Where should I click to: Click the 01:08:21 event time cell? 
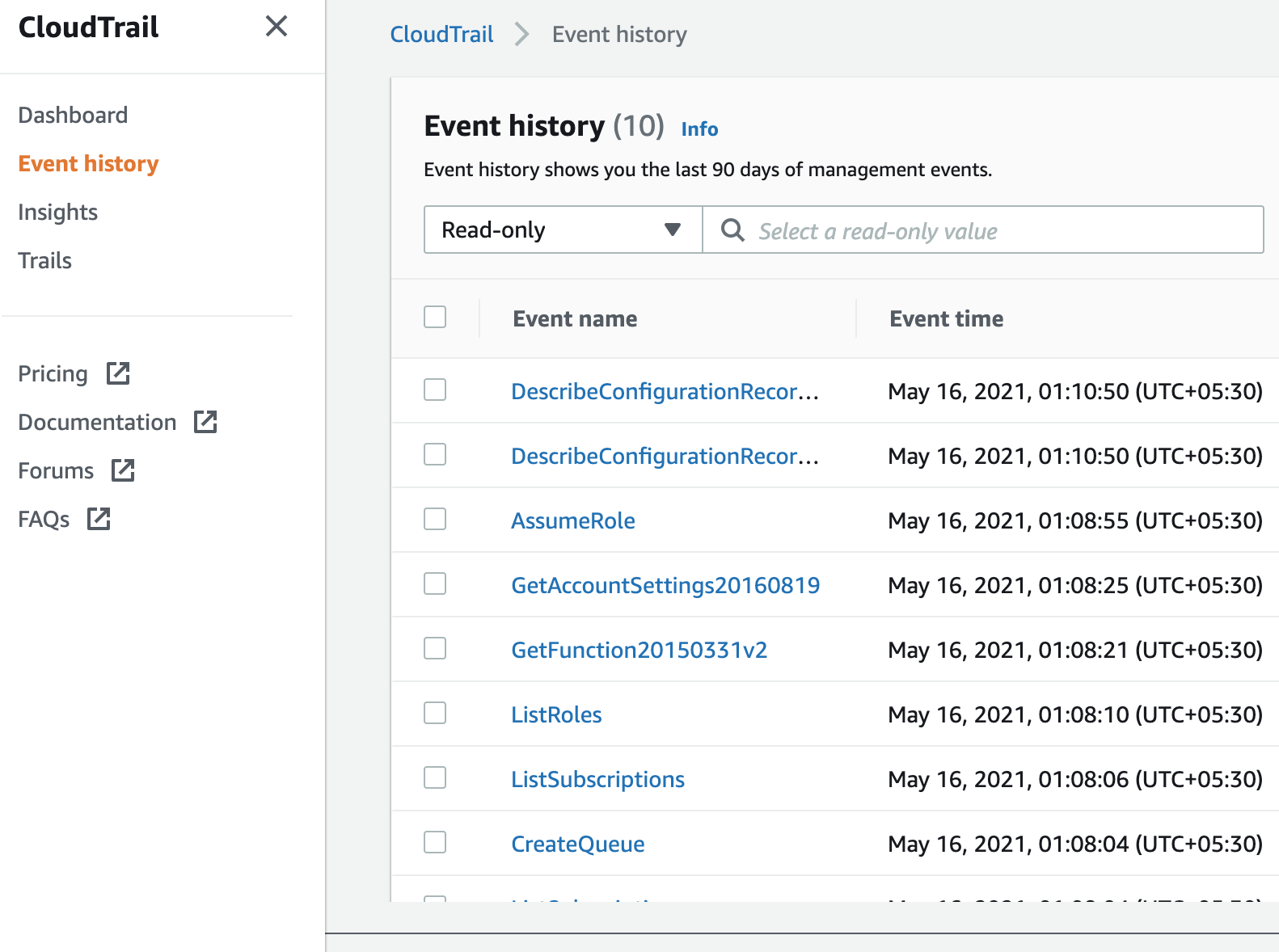pyautogui.click(x=1075, y=650)
